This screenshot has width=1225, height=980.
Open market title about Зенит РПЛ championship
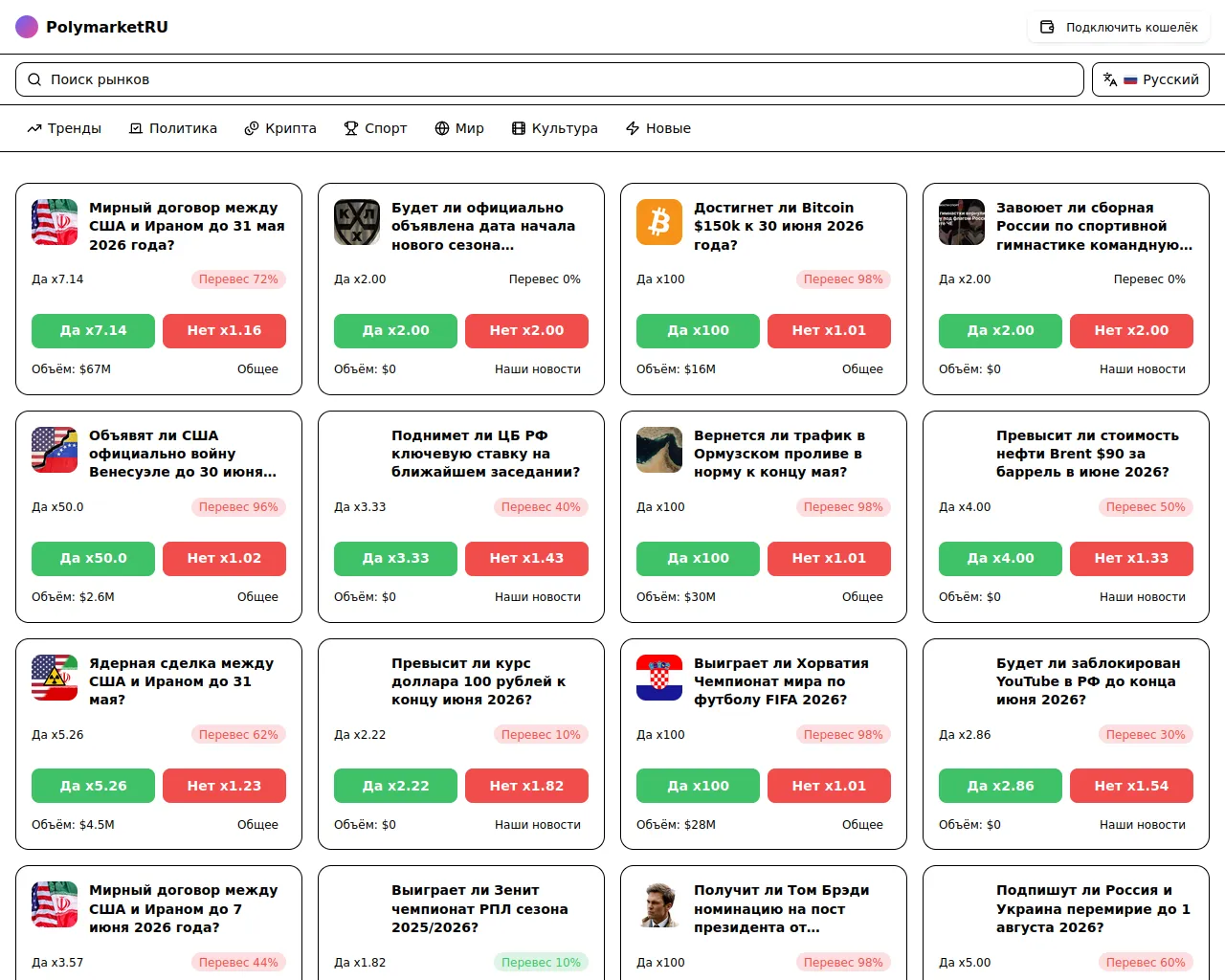coord(479,908)
